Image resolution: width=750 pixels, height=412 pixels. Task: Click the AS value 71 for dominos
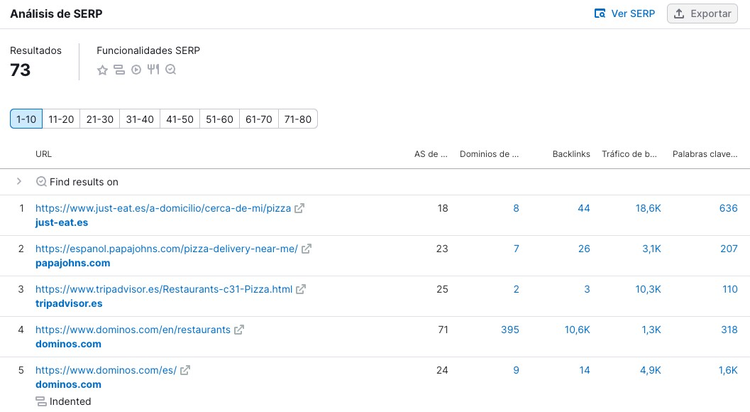pos(443,330)
